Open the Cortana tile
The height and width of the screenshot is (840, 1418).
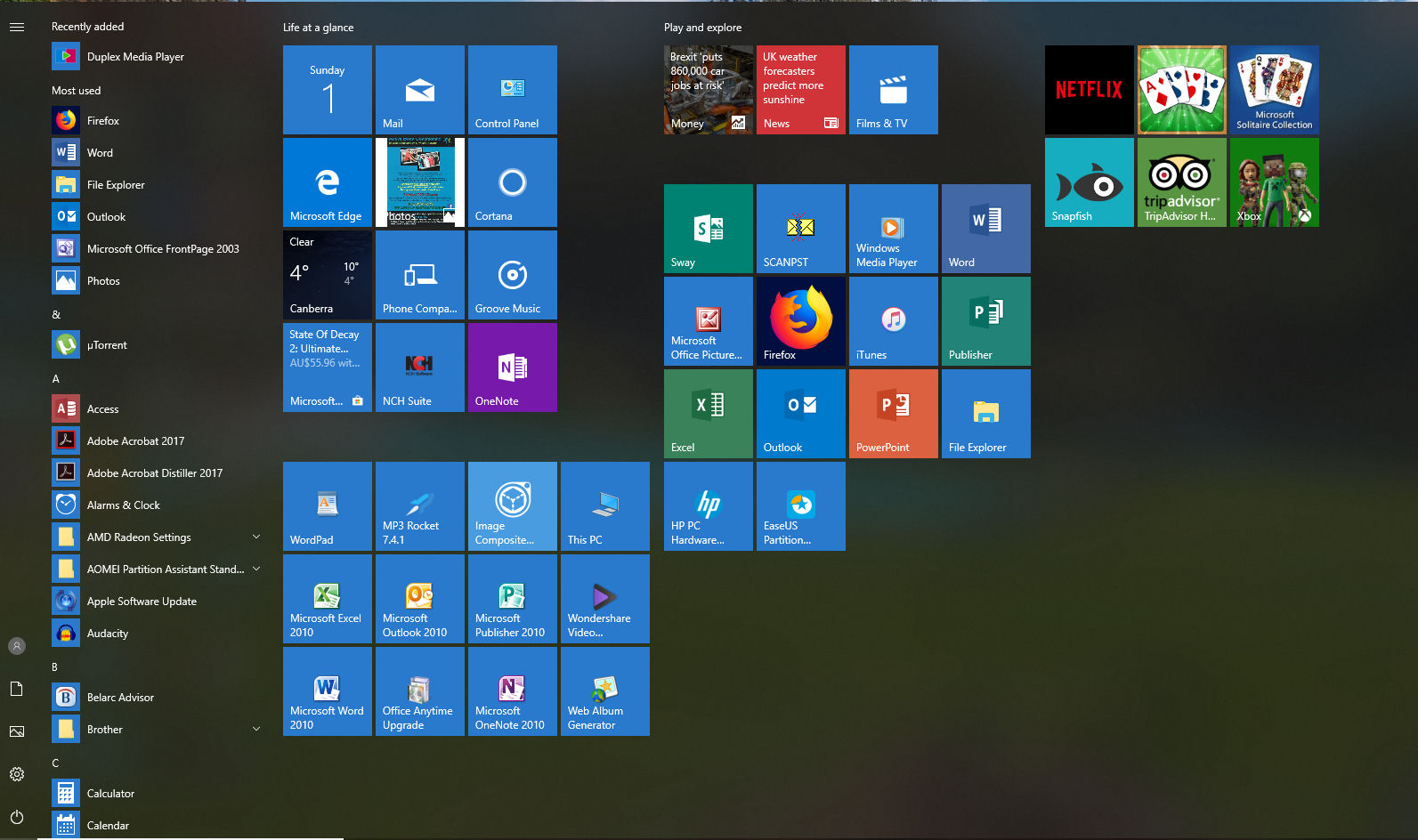tap(512, 182)
